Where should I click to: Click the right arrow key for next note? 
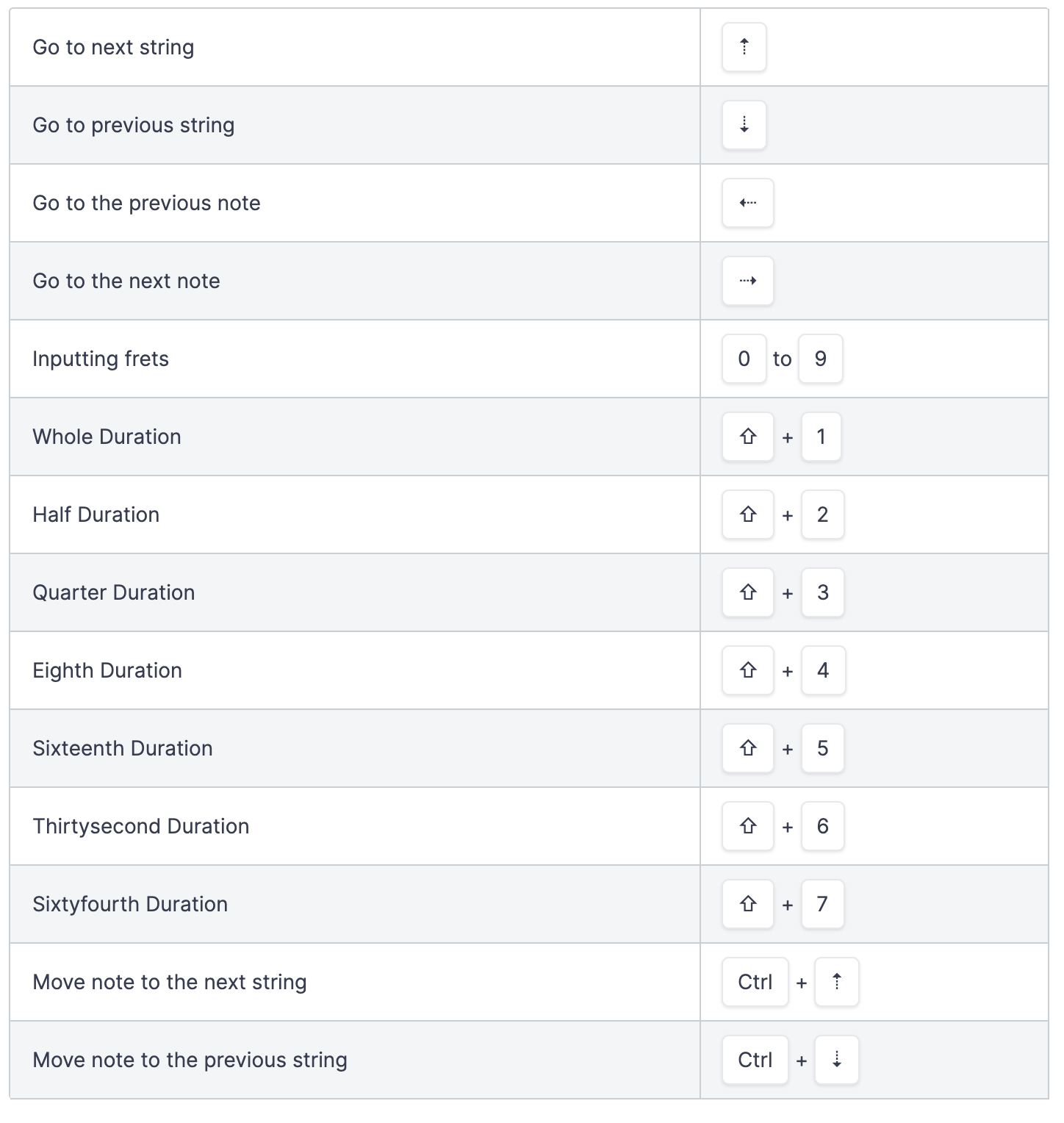(x=747, y=281)
